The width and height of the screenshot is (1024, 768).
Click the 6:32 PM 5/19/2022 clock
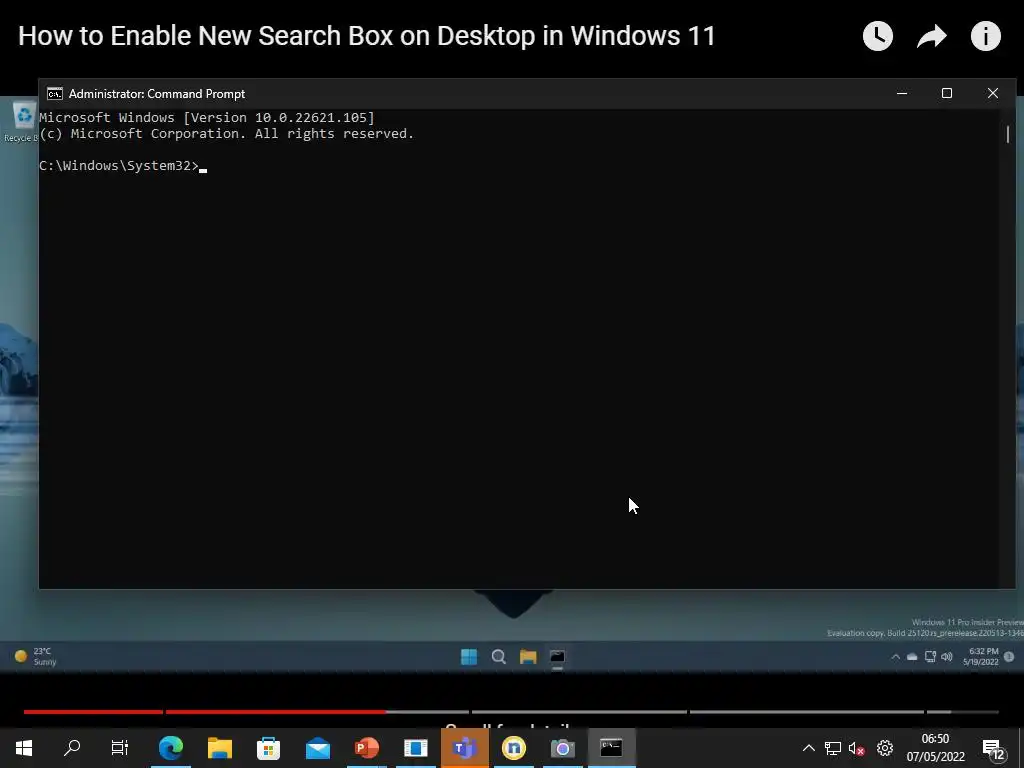(981, 656)
